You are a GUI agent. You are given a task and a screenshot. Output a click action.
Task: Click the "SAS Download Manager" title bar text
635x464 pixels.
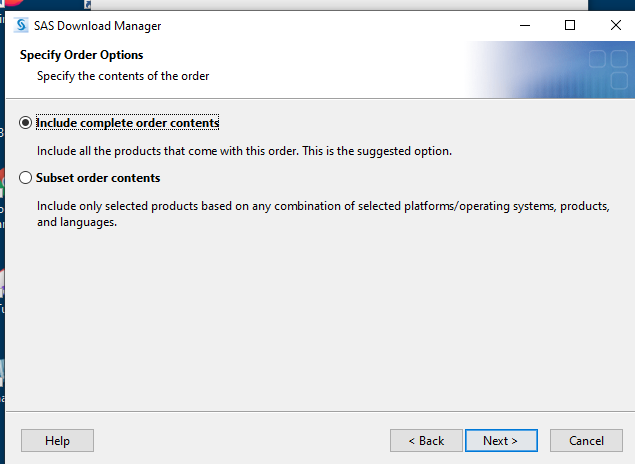98,26
